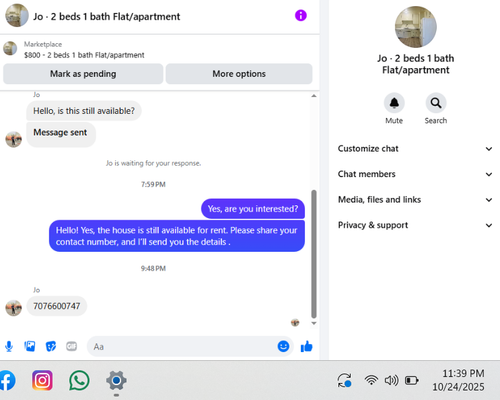500x400 pixels.
Task: Click side panel title Jo 2 beds 1 bath
Action: point(416,64)
